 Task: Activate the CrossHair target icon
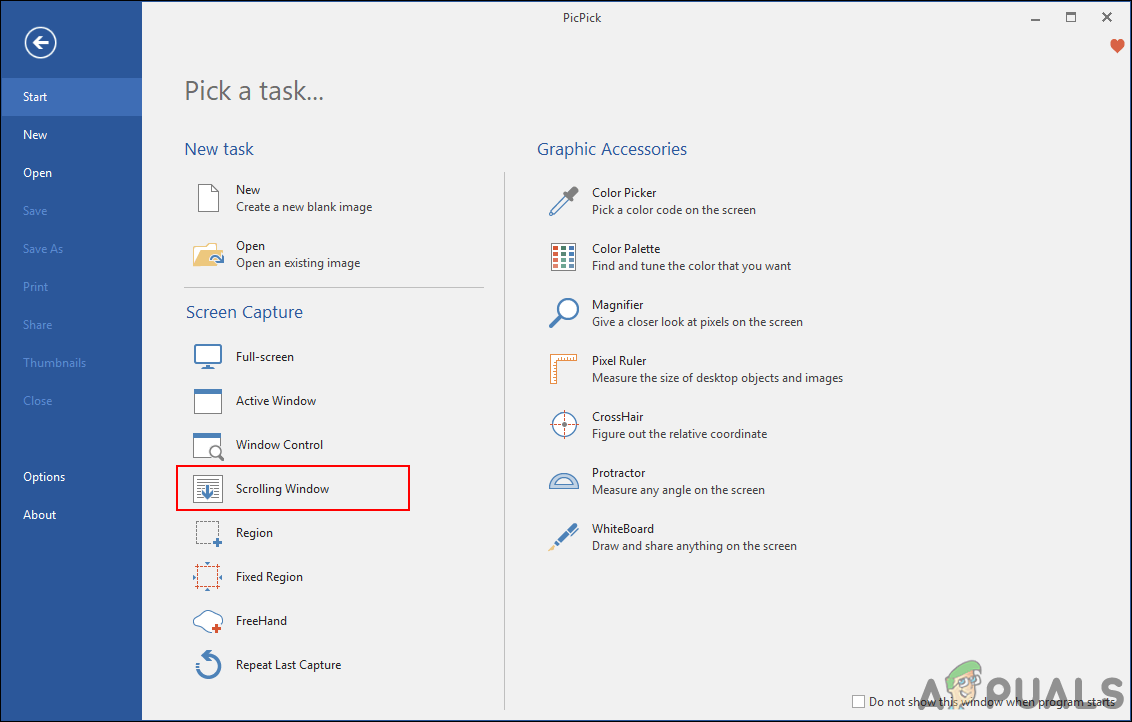tap(563, 425)
